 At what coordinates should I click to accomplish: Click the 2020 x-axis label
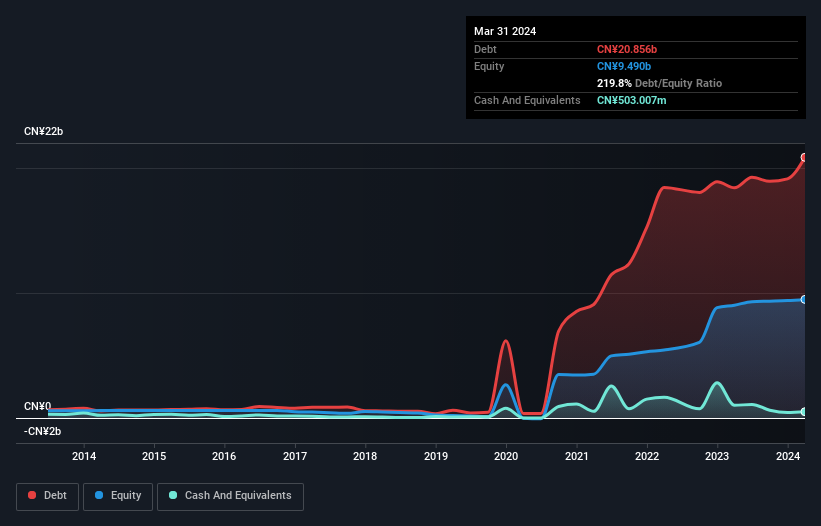click(506, 456)
